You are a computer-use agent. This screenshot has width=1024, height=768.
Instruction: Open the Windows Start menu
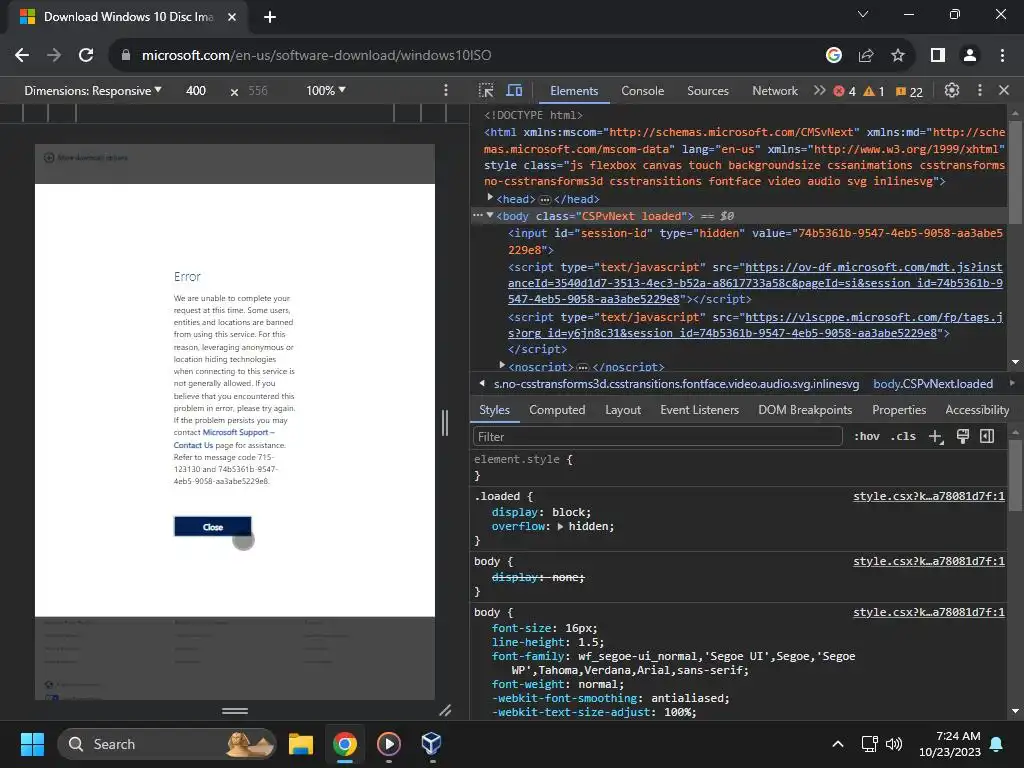coord(32,744)
